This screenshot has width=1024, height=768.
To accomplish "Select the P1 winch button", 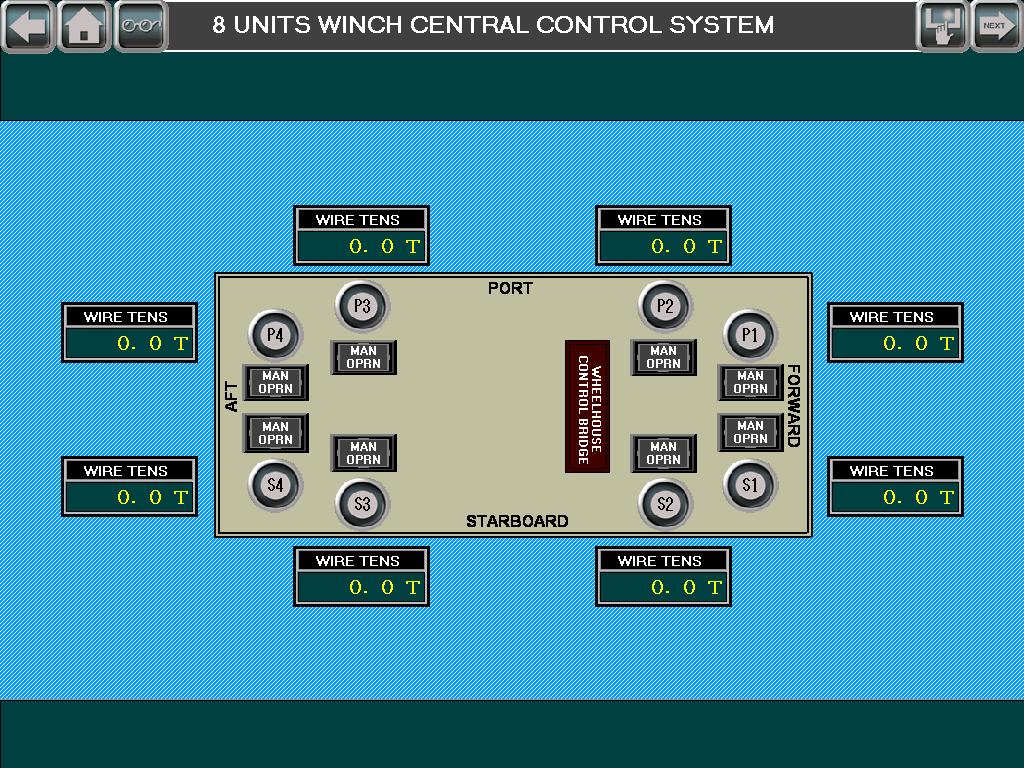I will point(750,335).
